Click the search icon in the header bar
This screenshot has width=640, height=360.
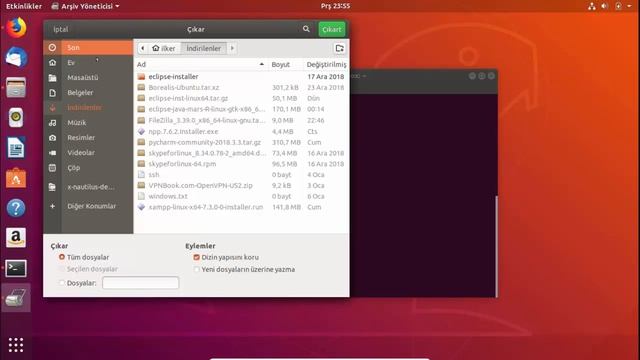pyautogui.click(x=306, y=29)
